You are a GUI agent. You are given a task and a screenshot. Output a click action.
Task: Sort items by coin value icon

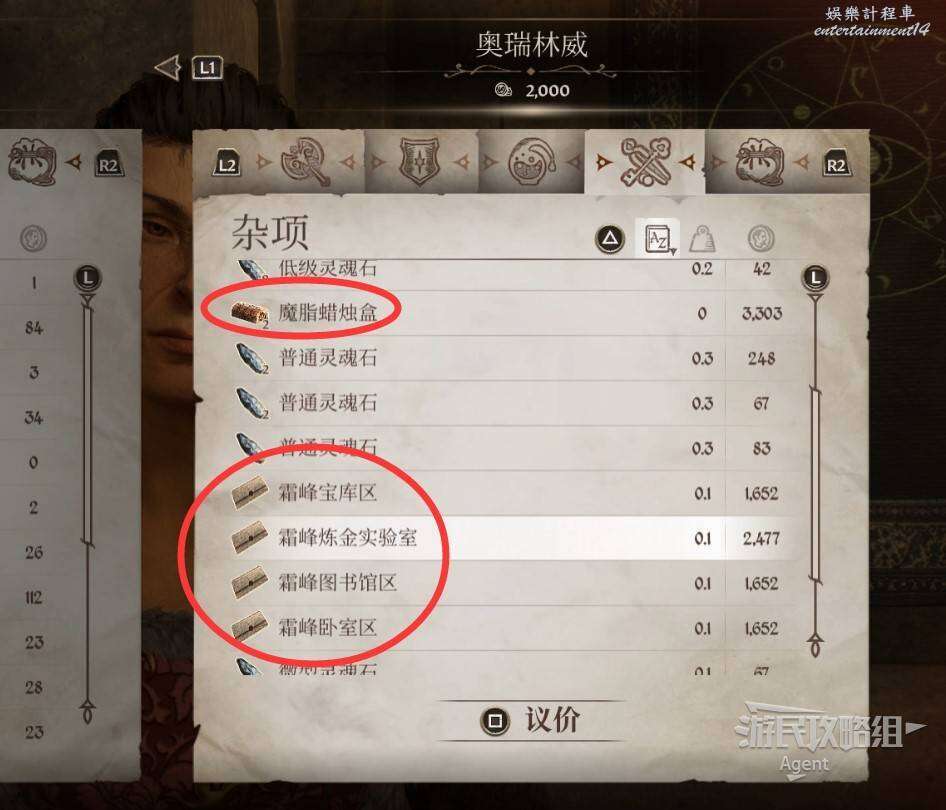(x=761, y=239)
